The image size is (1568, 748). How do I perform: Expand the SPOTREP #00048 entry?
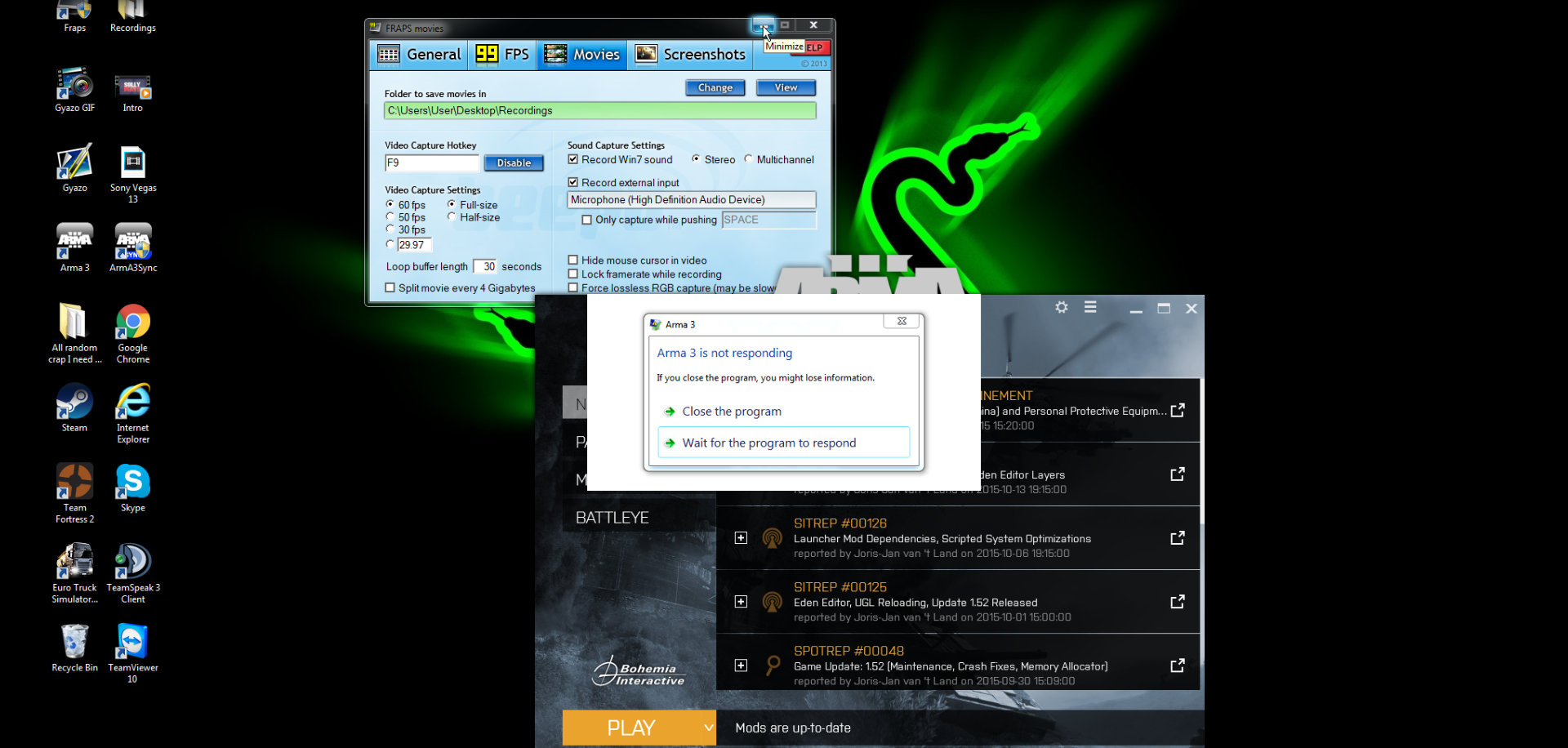741,666
